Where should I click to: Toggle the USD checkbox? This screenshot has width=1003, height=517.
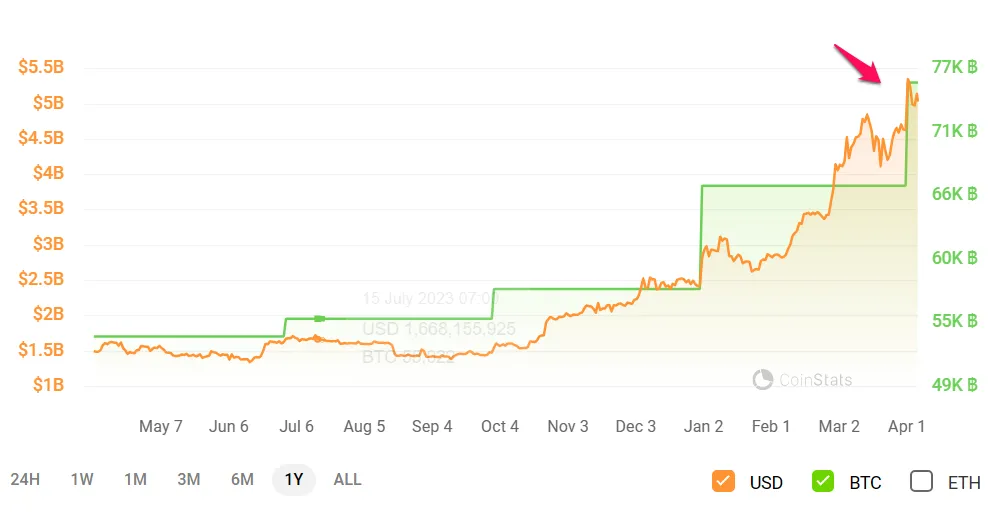pyautogui.click(x=724, y=481)
